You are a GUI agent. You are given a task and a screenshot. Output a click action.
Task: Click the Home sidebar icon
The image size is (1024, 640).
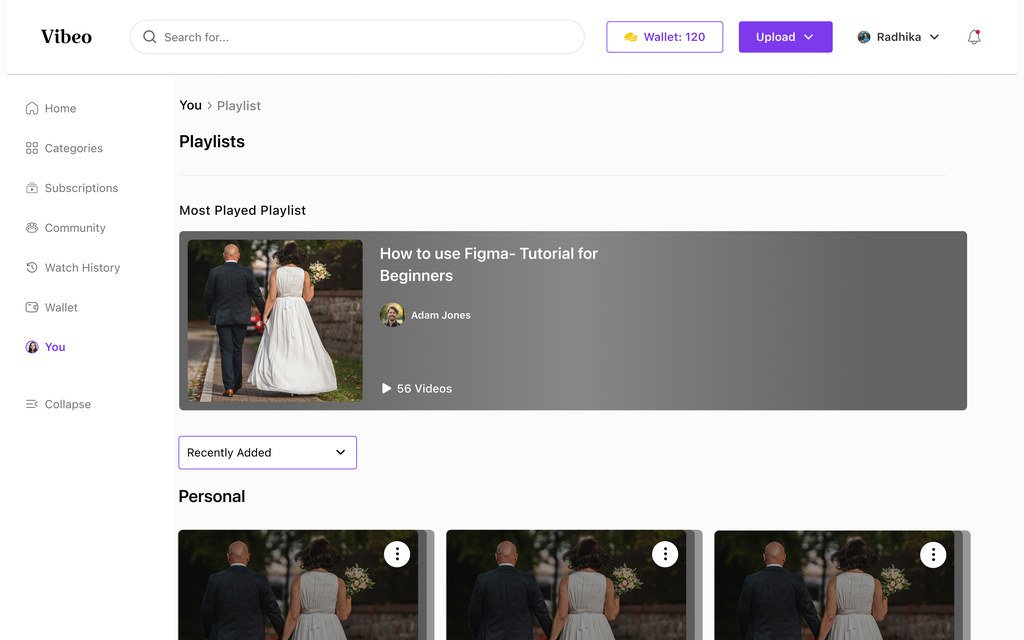pyautogui.click(x=31, y=108)
